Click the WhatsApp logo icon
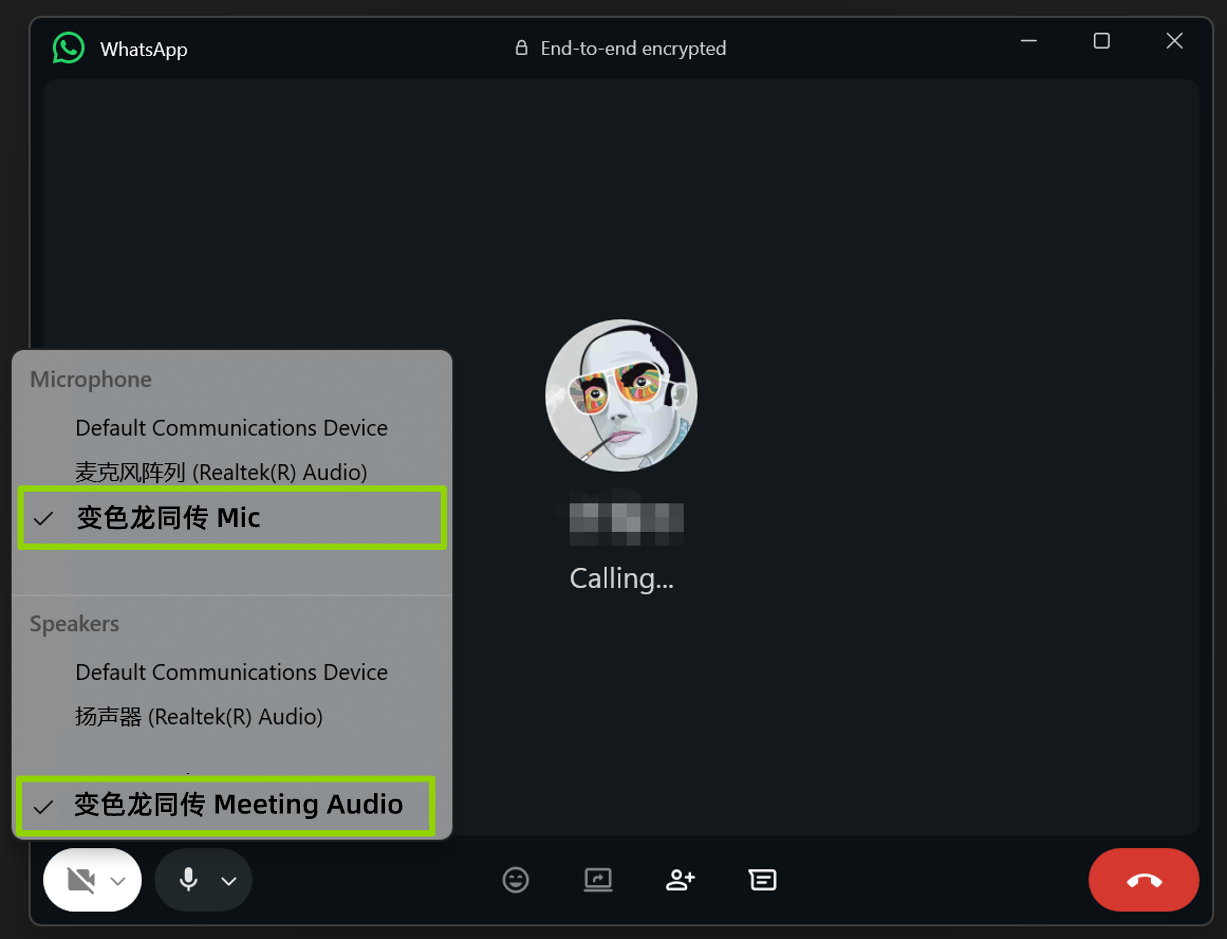The height and width of the screenshot is (939, 1227). coord(69,48)
